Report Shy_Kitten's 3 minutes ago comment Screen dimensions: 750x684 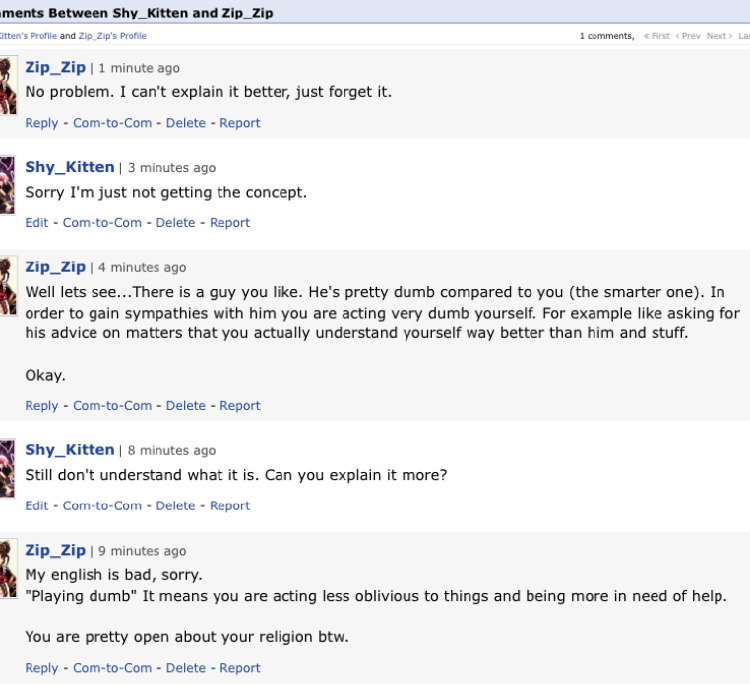click(230, 223)
